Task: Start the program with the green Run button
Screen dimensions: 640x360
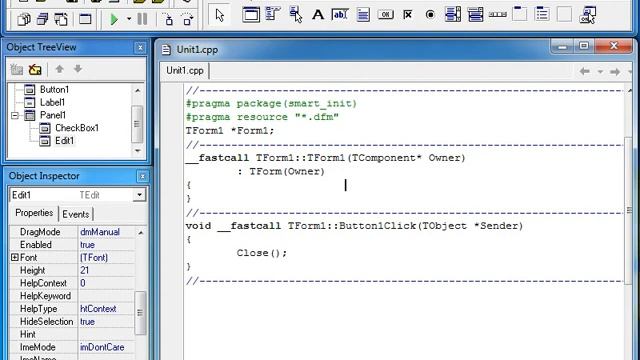Action: tap(114, 19)
